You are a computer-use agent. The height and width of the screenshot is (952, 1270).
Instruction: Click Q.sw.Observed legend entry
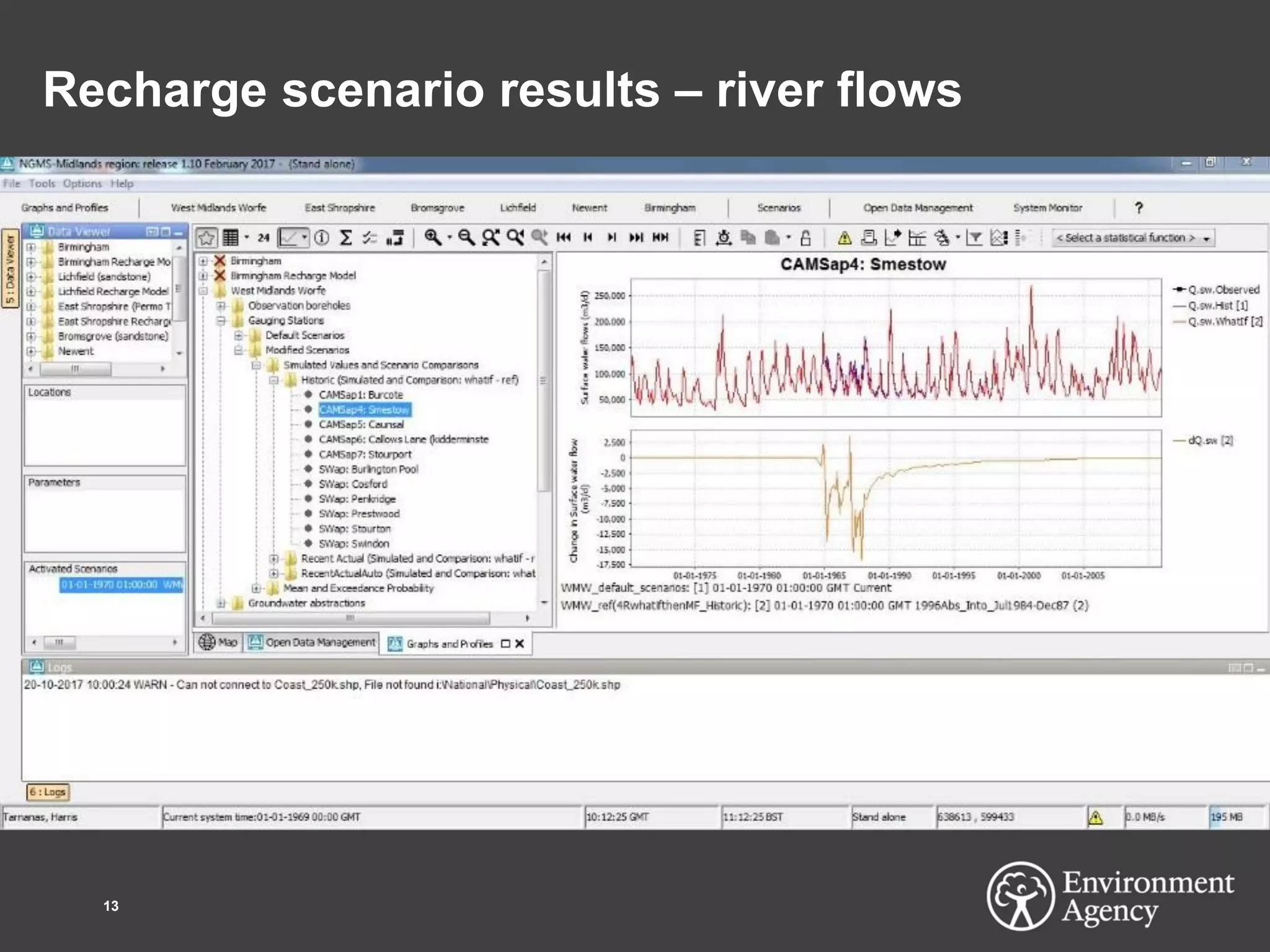click(x=1216, y=289)
